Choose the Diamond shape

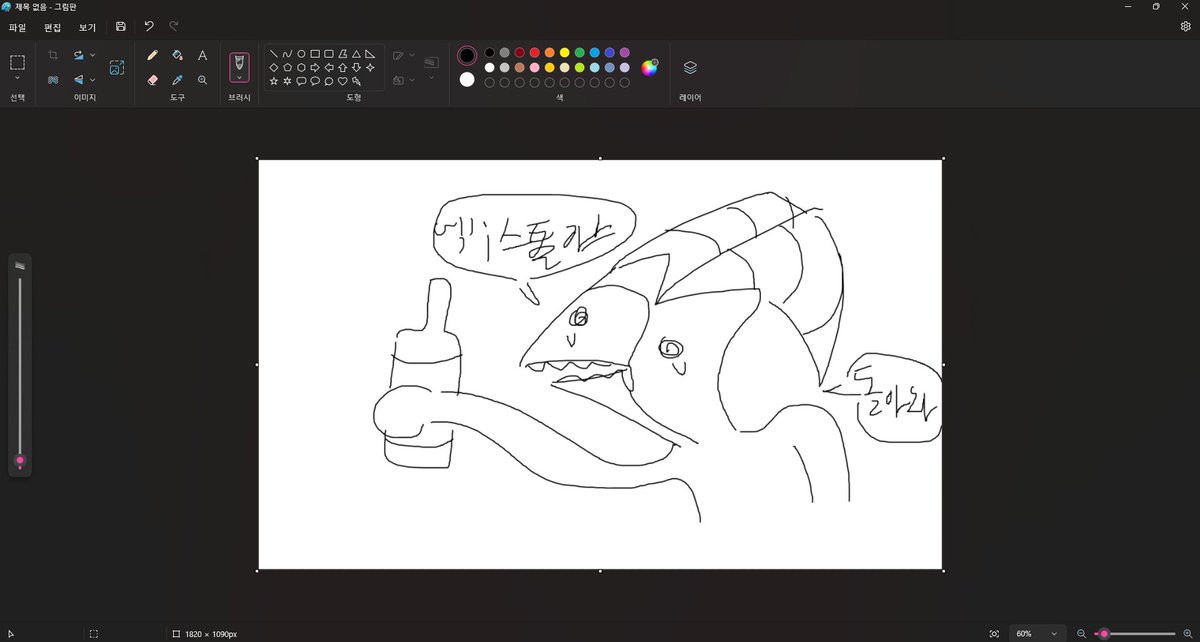274,67
